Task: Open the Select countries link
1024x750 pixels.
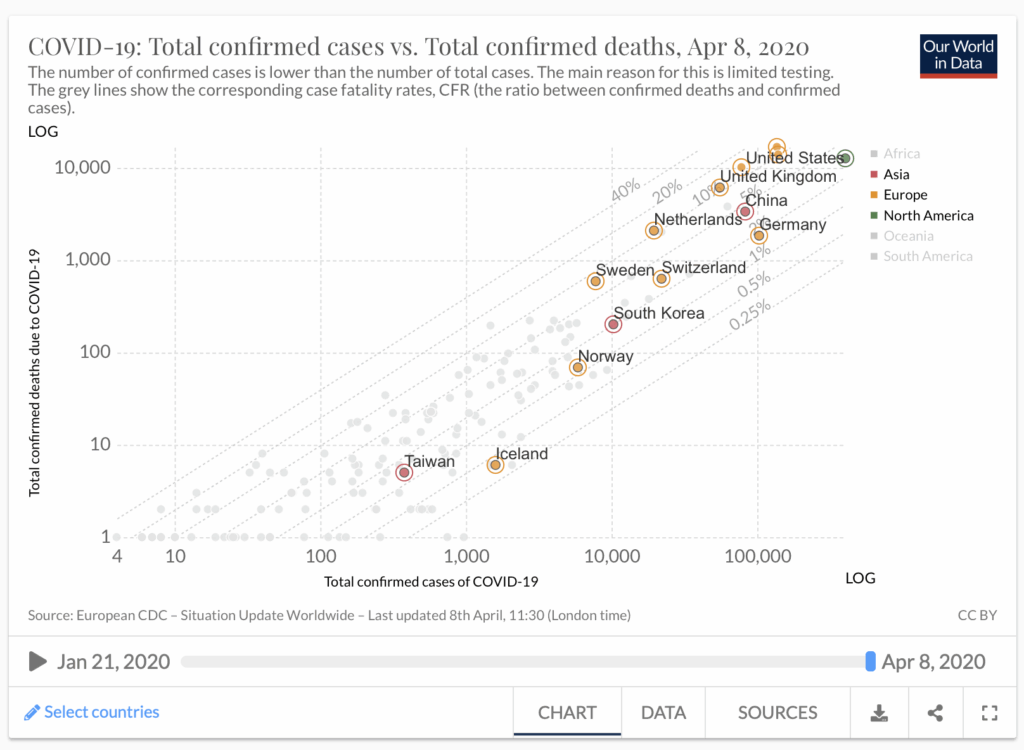Action: click(x=101, y=712)
